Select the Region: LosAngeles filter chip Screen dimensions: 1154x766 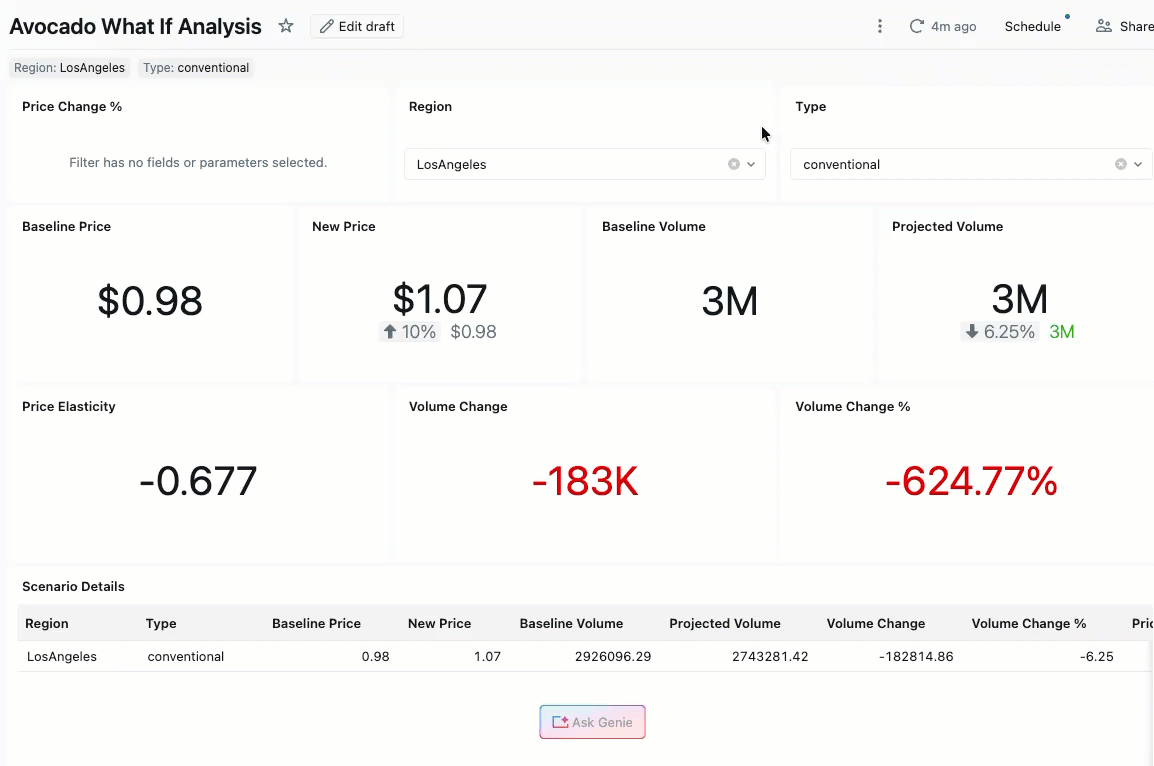(68, 67)
